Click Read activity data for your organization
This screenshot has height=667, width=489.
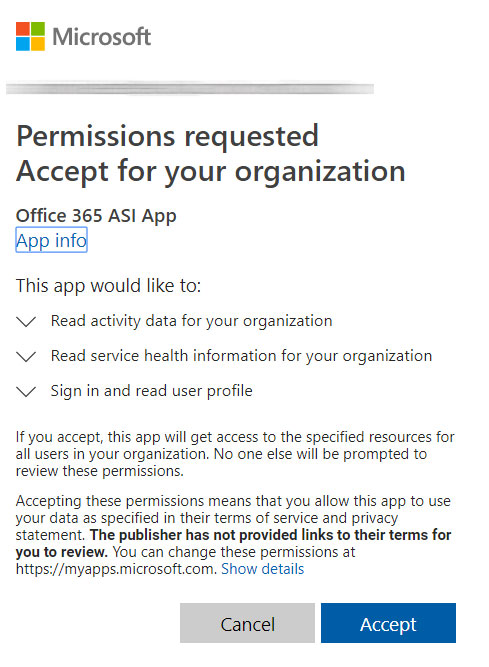(x=191, y=321)
